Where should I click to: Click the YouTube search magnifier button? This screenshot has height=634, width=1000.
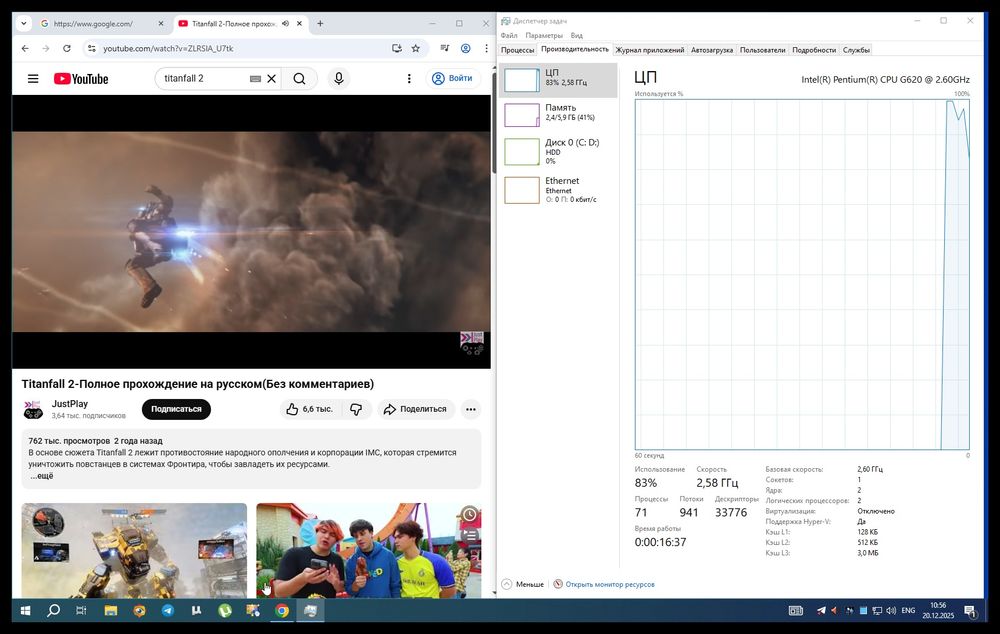pyautogui.click(x=299, y=79)
